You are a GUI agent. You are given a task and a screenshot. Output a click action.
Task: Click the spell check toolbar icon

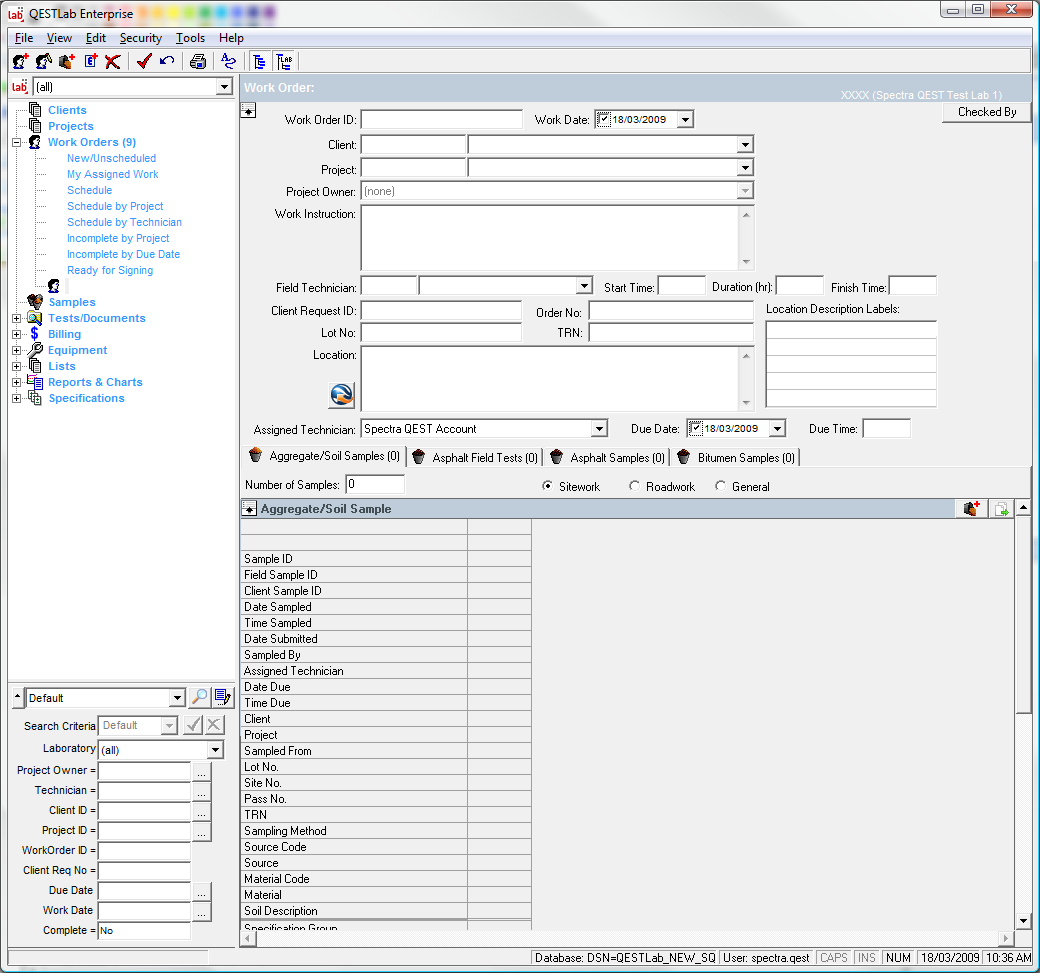(x=229, y=62)
